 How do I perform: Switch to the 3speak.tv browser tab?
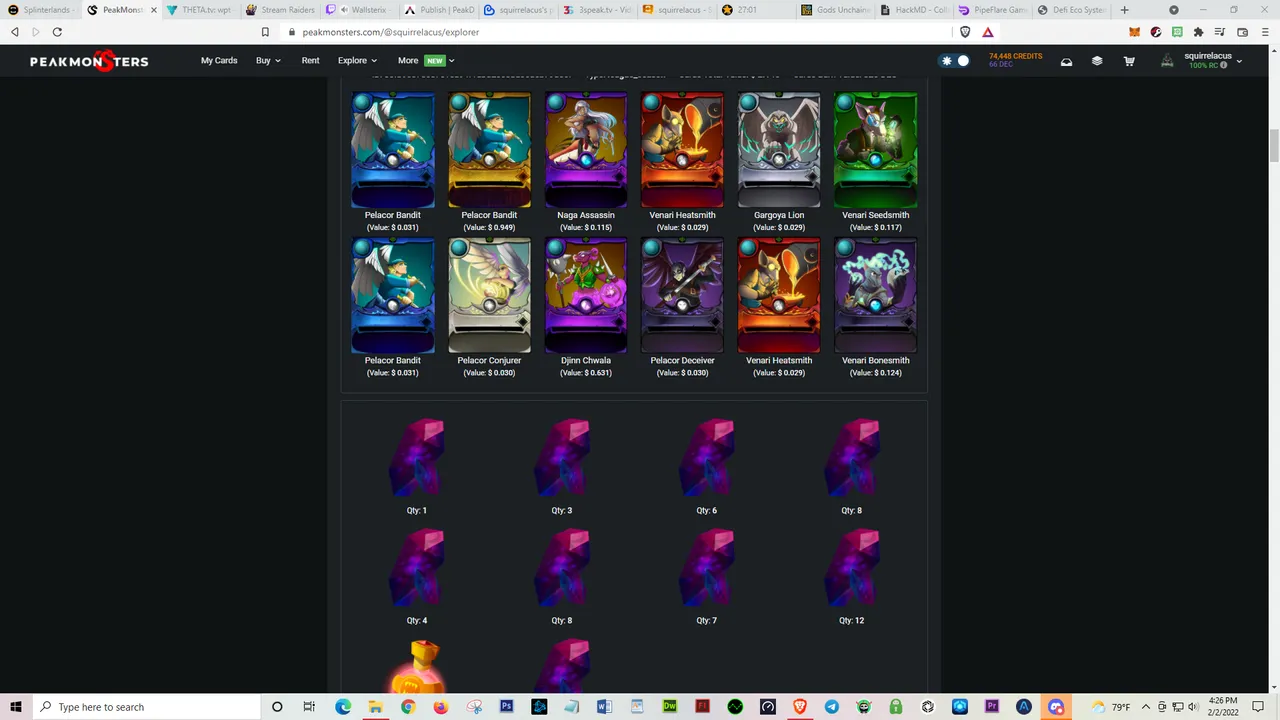(599, 10)
